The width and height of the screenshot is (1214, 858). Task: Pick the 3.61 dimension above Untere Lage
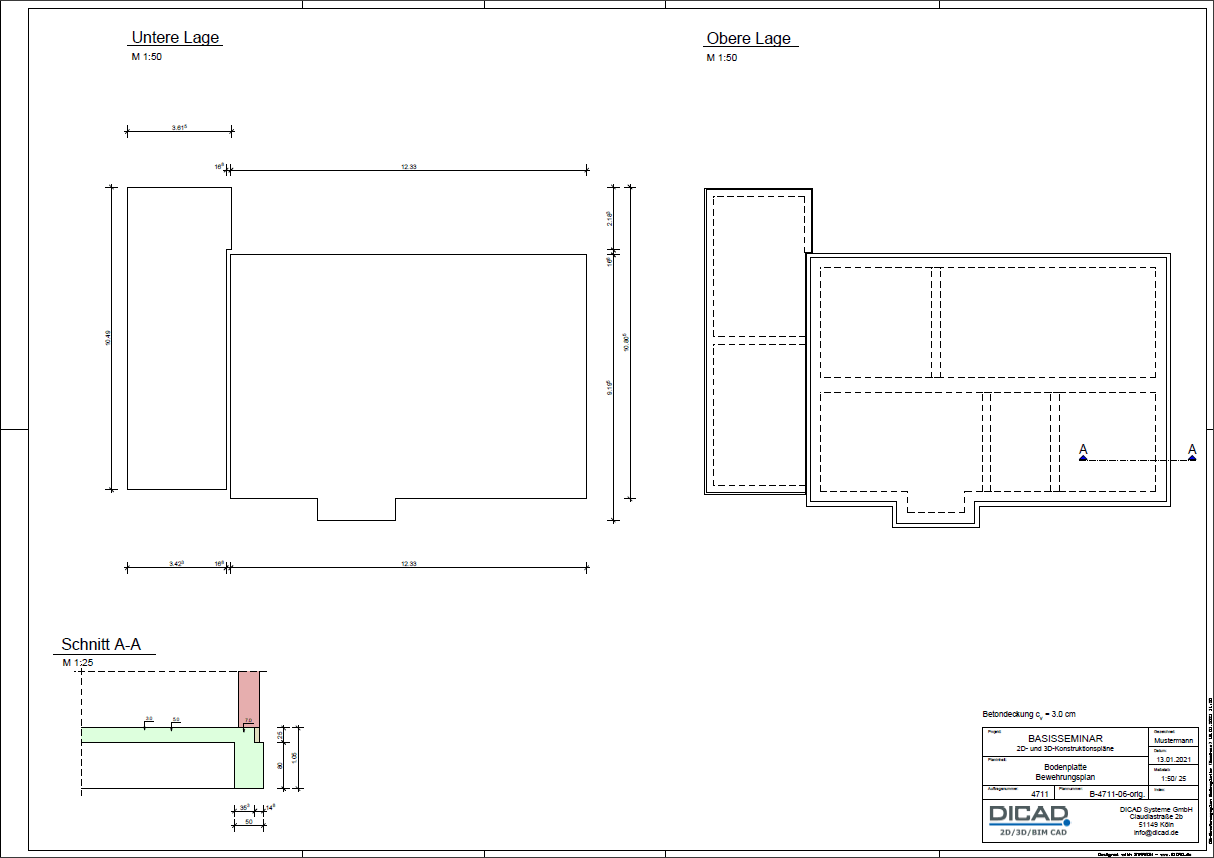click(179, 127)
